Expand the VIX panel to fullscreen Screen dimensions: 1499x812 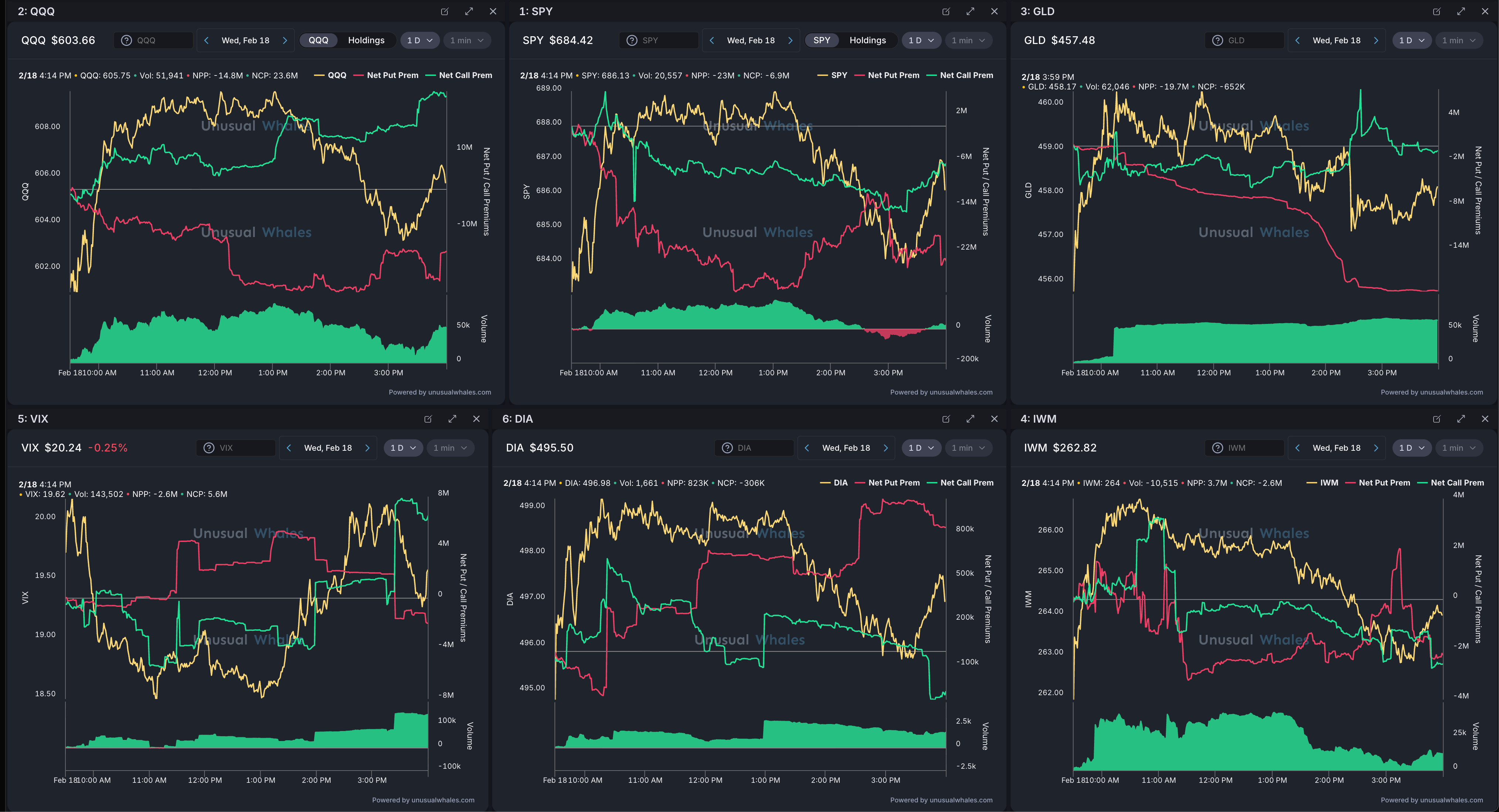pos(452,419)
